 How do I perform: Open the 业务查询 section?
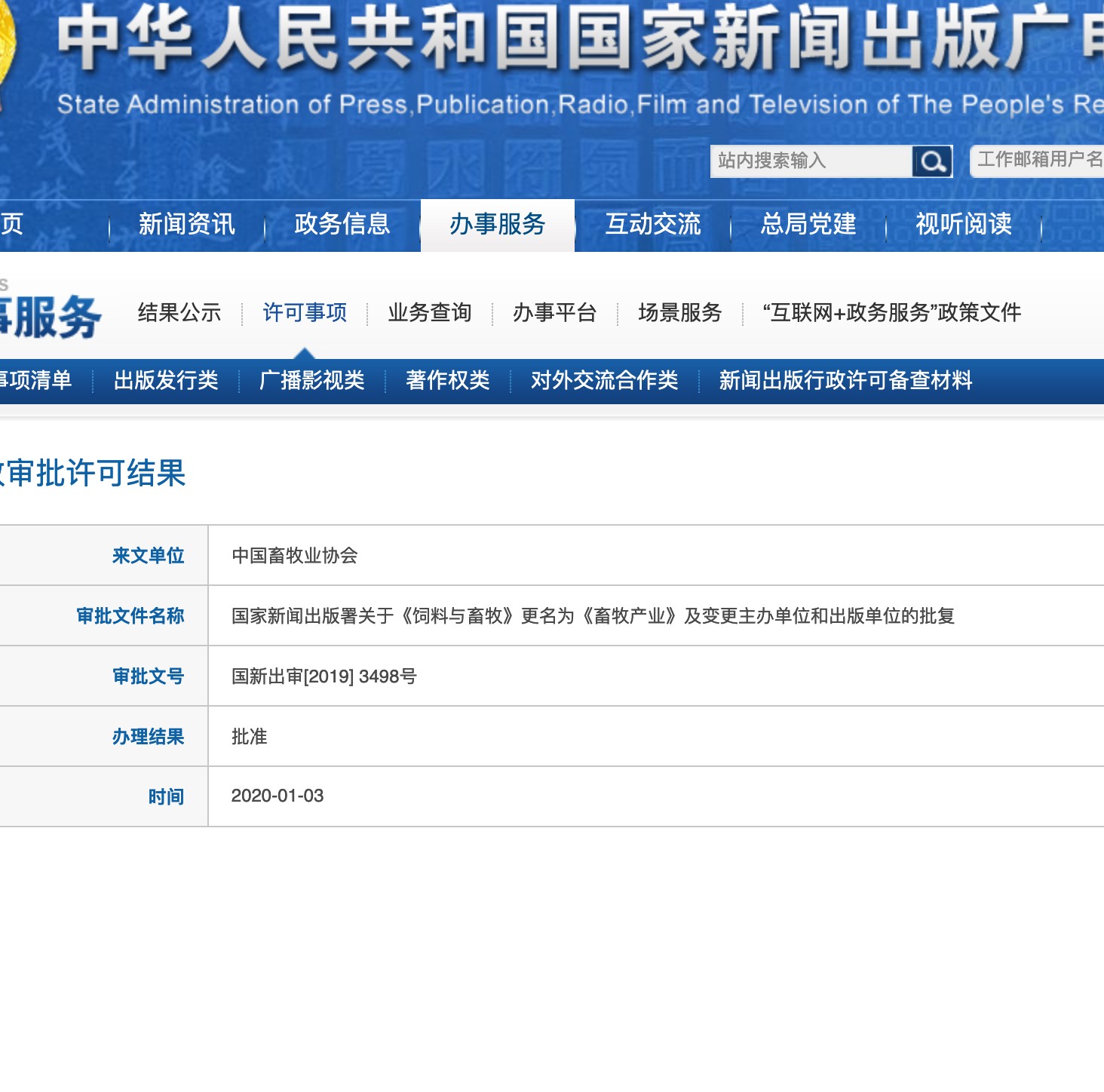[x=430, y=312]
